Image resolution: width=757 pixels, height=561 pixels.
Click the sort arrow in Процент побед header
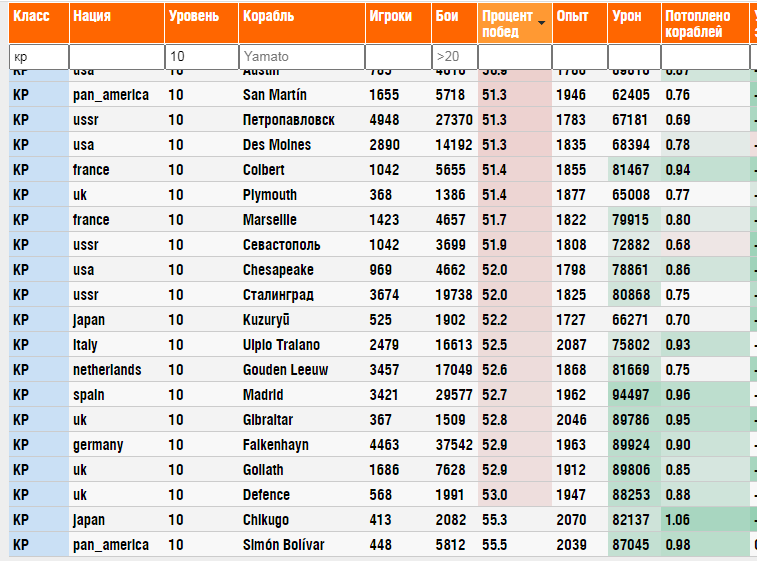[x=542, y=22]
